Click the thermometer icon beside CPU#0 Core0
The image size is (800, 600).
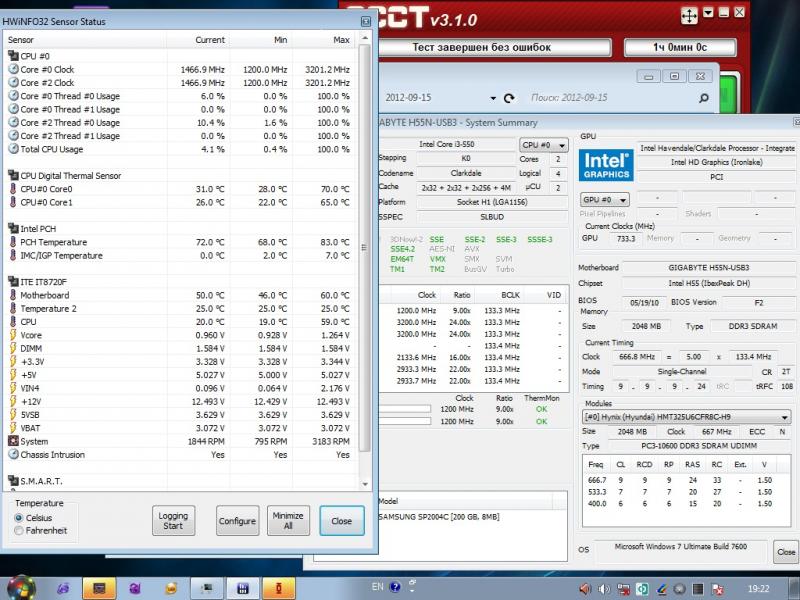(x=13, y=189)
